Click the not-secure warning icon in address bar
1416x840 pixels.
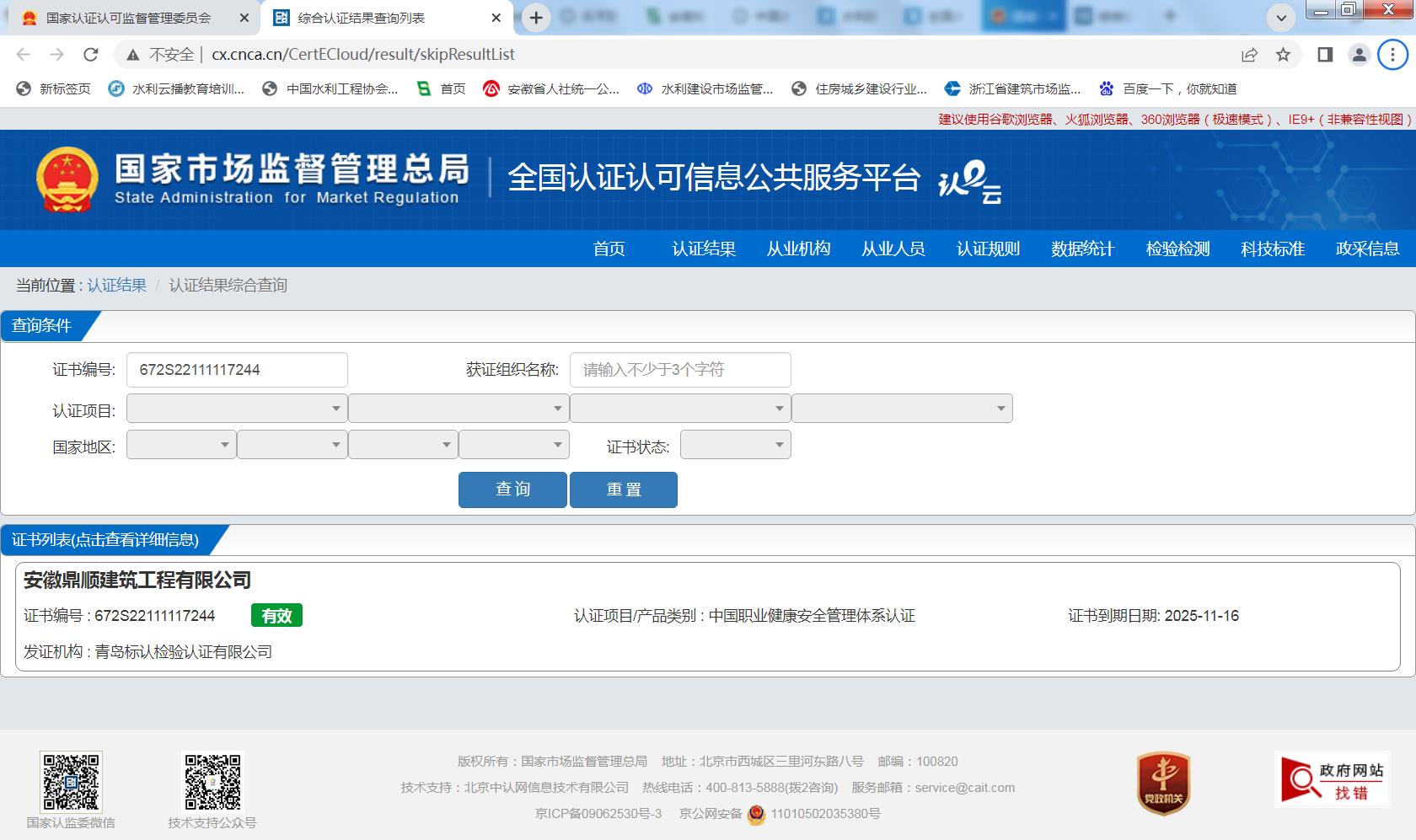pos(132,55)
